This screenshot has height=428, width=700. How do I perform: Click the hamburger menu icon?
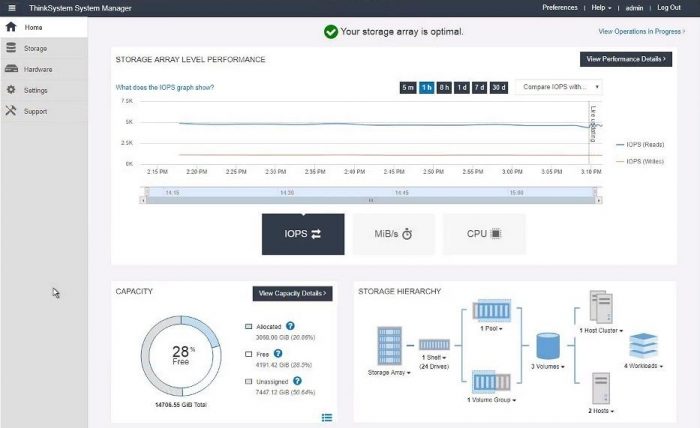pos(10,7)
